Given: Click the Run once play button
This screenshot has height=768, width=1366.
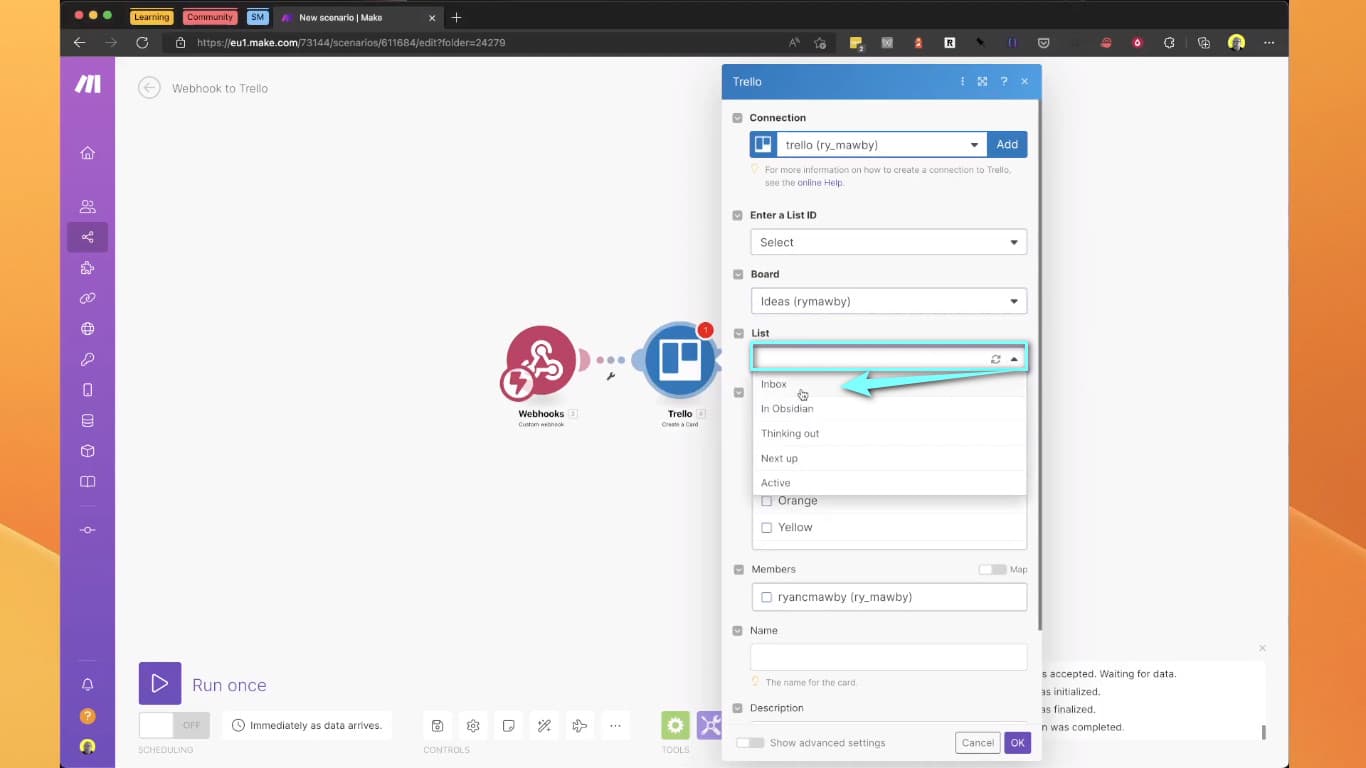Looking at the screenshot, I should click(160, 683).
